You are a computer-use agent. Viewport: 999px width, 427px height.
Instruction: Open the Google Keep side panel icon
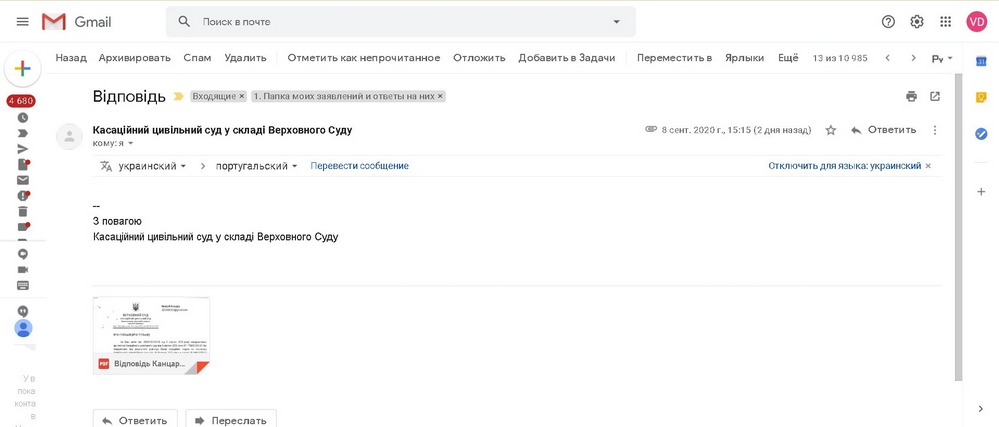[981, 98]
